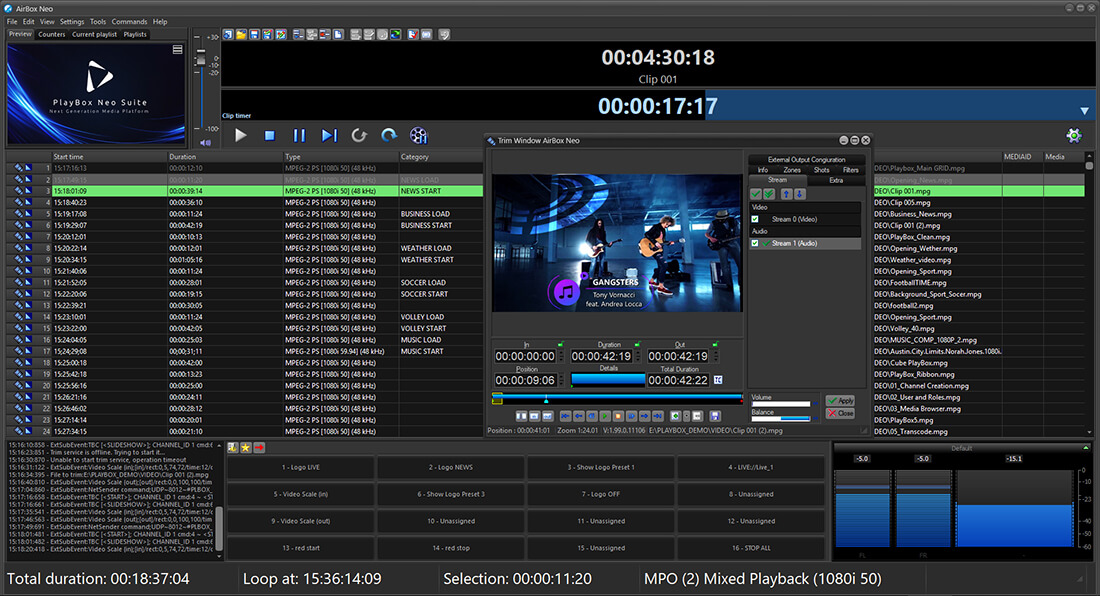1100x596 pixels.
Task: Stop playback with the blue square button
Action: 269,135
